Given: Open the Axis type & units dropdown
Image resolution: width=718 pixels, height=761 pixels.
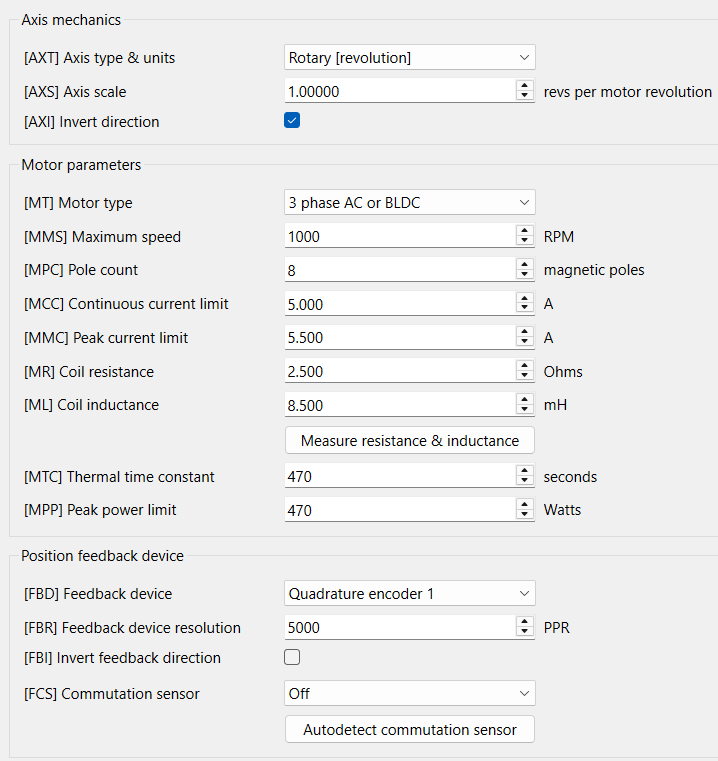Looking at the screenshot, I should tap(410, 58).
